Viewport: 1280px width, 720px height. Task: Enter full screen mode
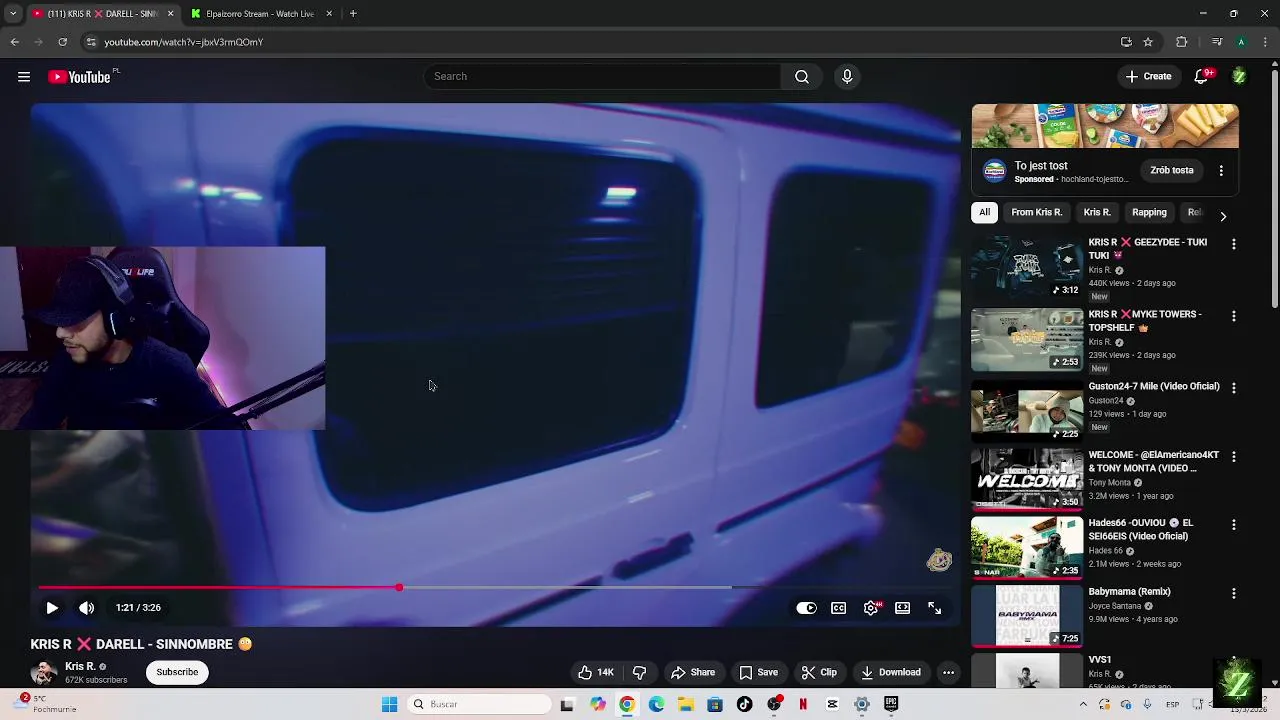pyautogui.click(x=935, y=608)
